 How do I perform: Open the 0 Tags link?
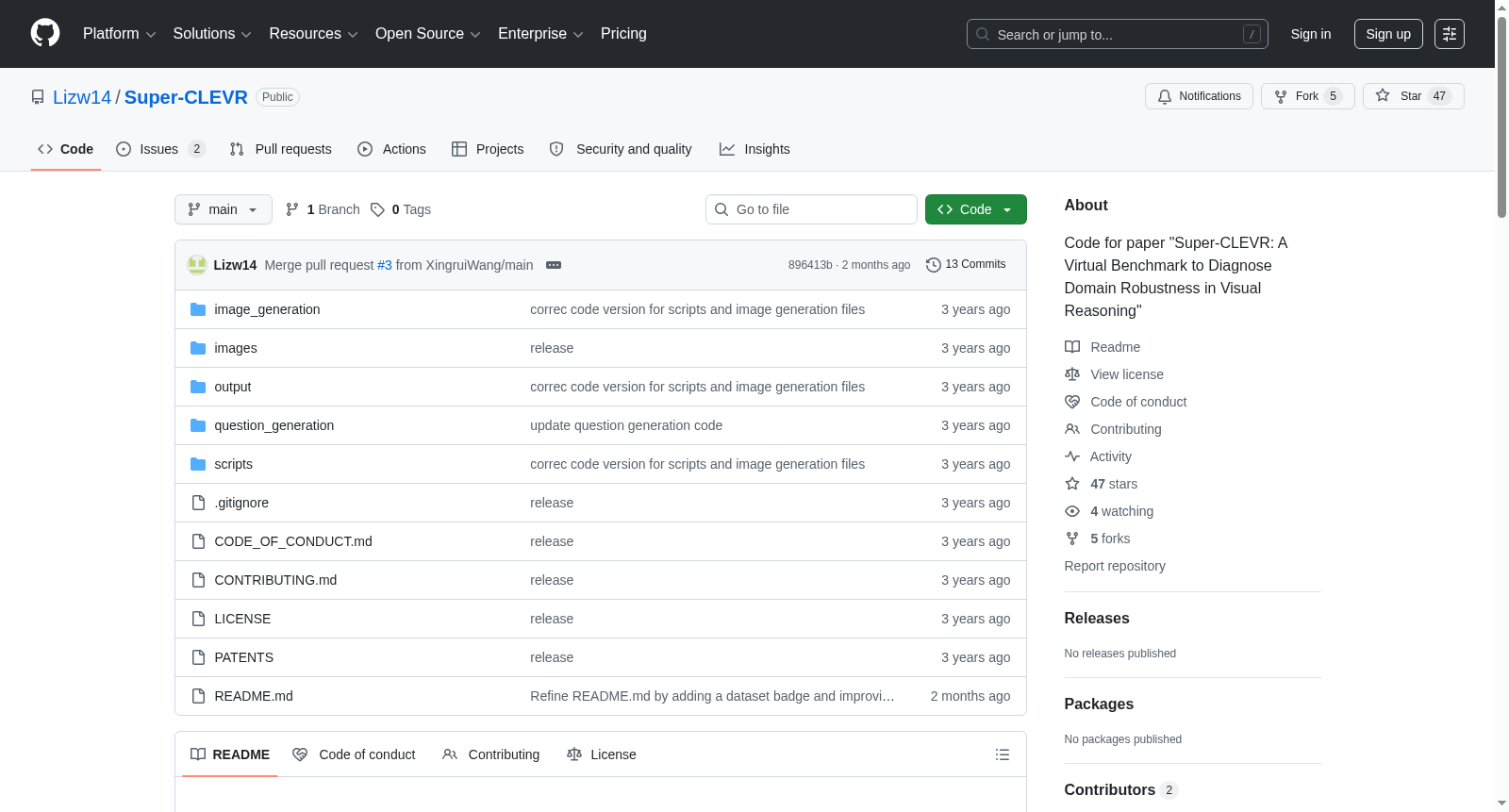401,209
